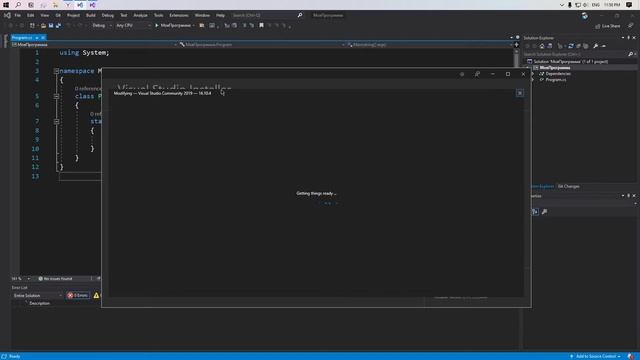Image resolution: width=640 pixels, height=360 pixels.
Task: Click the Home icon in Solution Explorer
Action: 542,46
